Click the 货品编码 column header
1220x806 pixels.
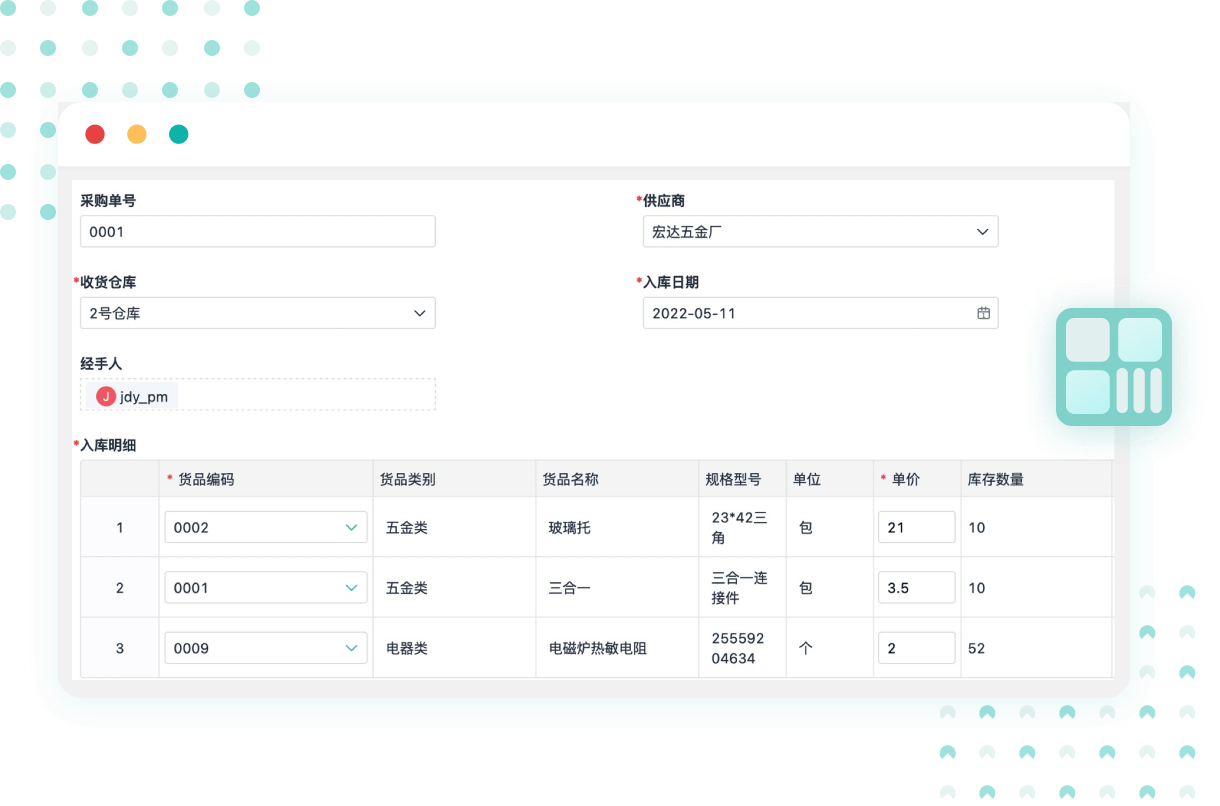pyautogui.click(x=266, y=479)
